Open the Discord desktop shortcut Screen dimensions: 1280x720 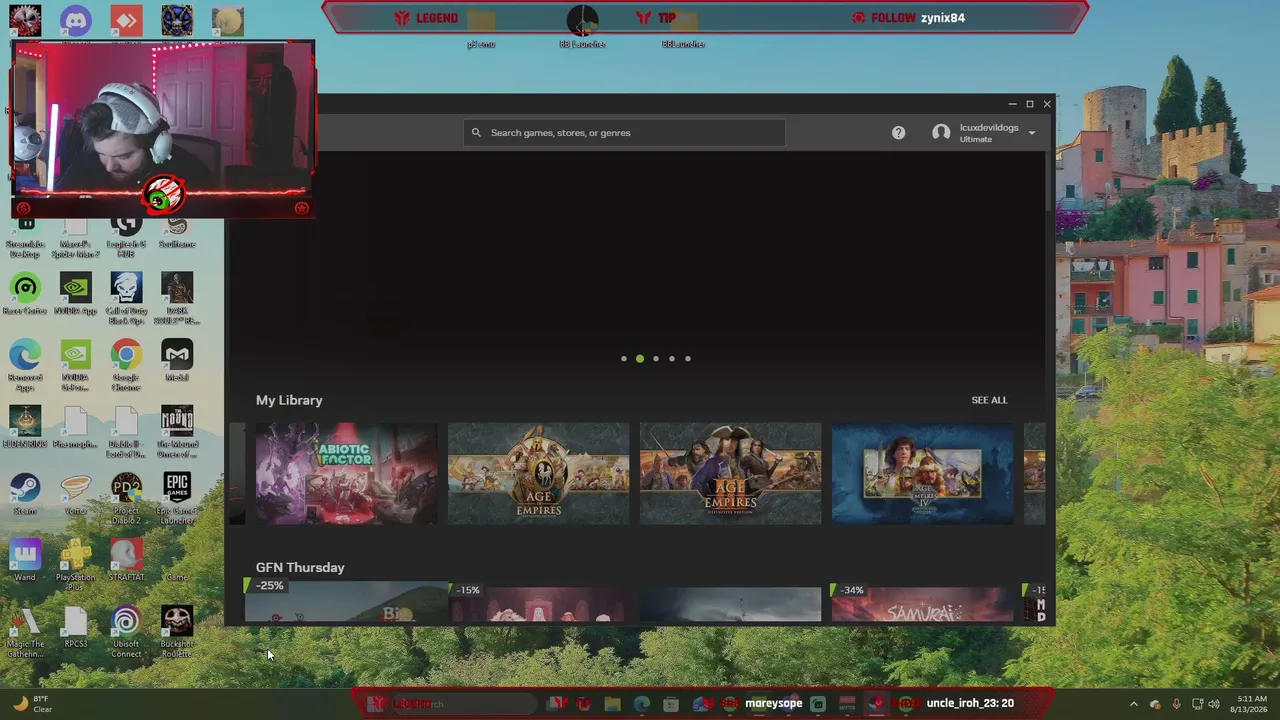click(76, 21)
